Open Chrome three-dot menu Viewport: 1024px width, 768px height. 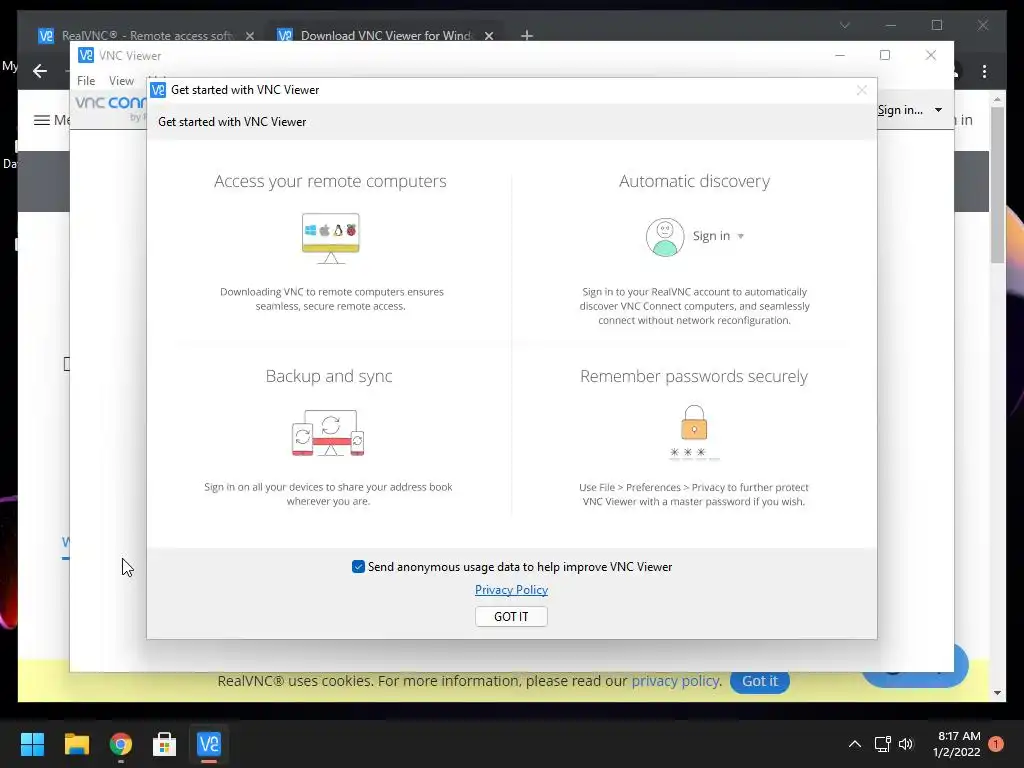tap(984, 71)
